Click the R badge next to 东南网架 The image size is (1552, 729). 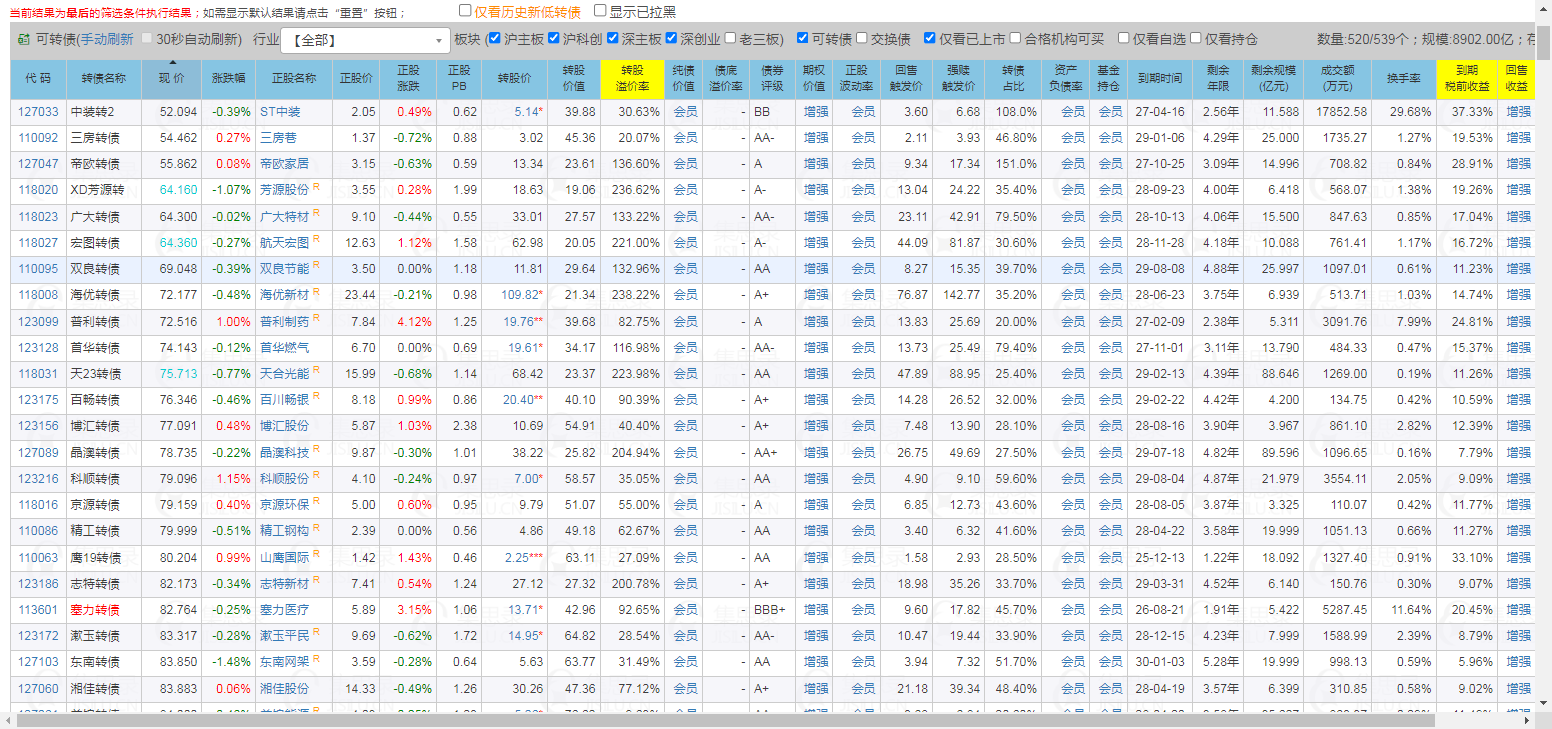(317, 658)
